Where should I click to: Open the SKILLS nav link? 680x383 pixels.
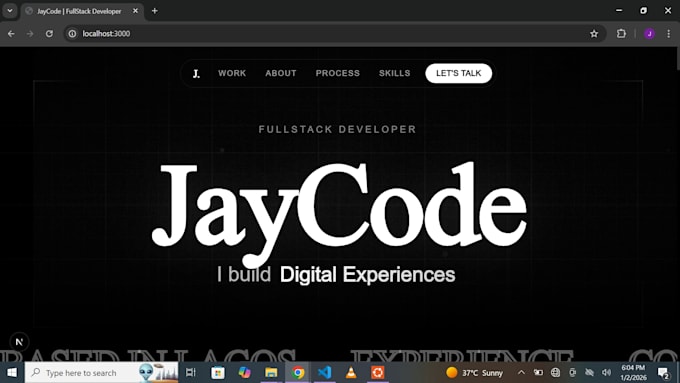(x=394, y=73)
